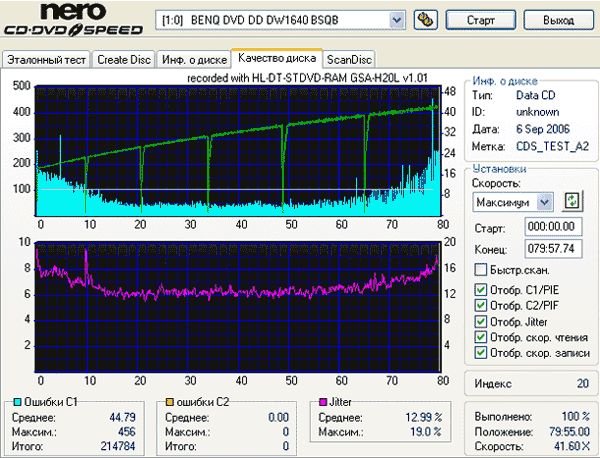Switch to the Эталонный тест tab
The image size is (600, 458).
click(46, 60)
